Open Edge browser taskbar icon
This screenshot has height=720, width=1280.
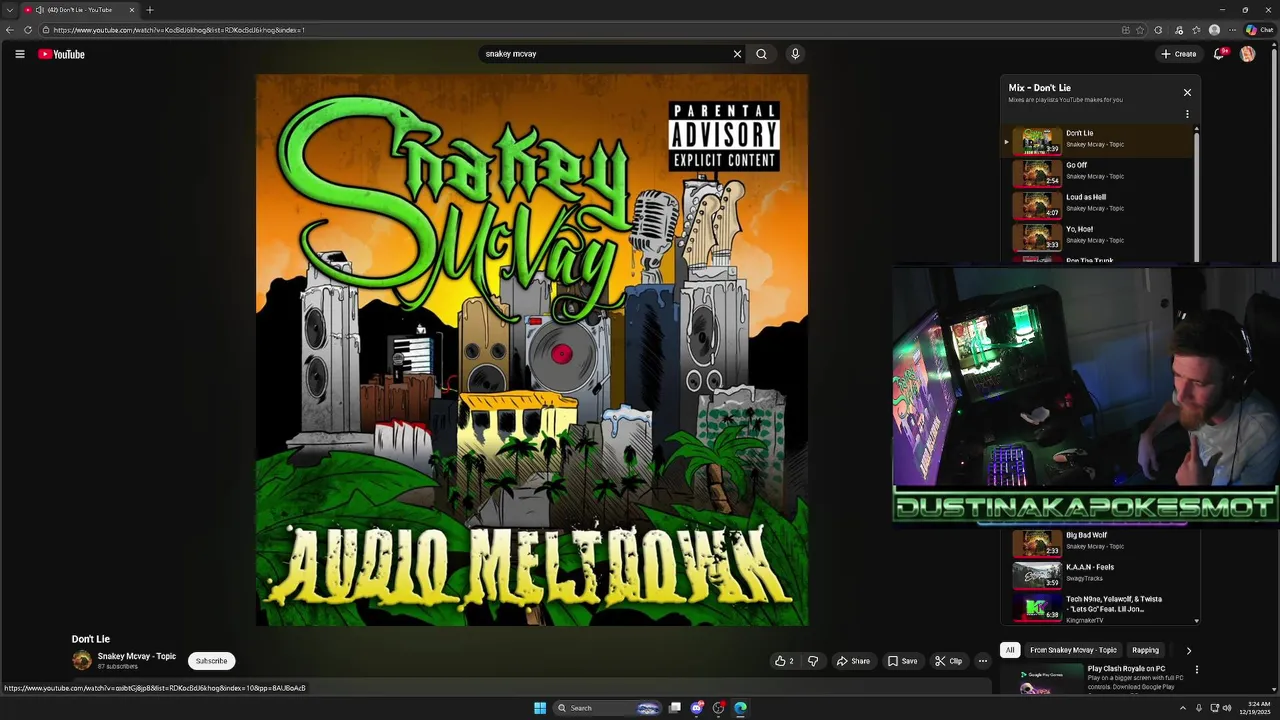coord(740,708)
